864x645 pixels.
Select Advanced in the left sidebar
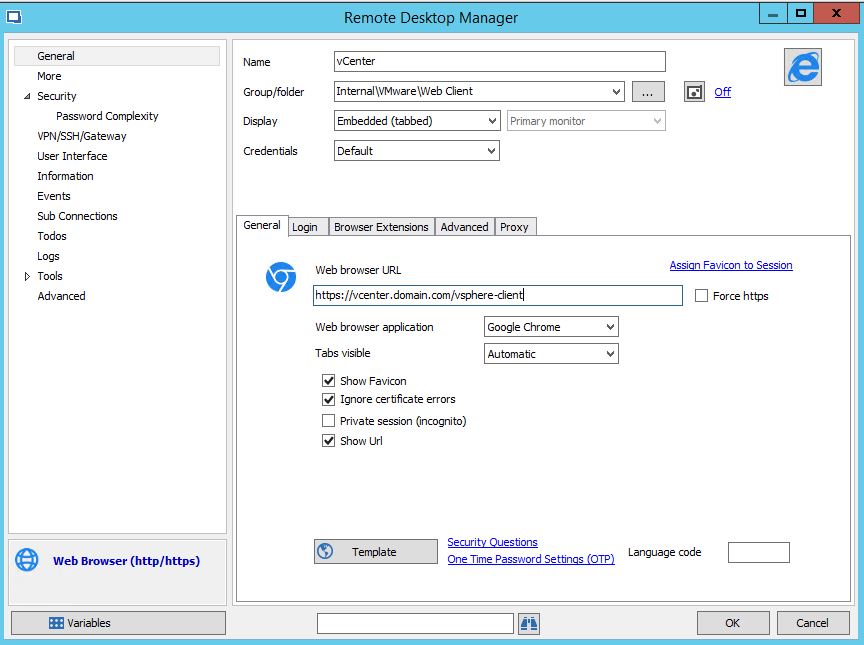click(62, 296)
